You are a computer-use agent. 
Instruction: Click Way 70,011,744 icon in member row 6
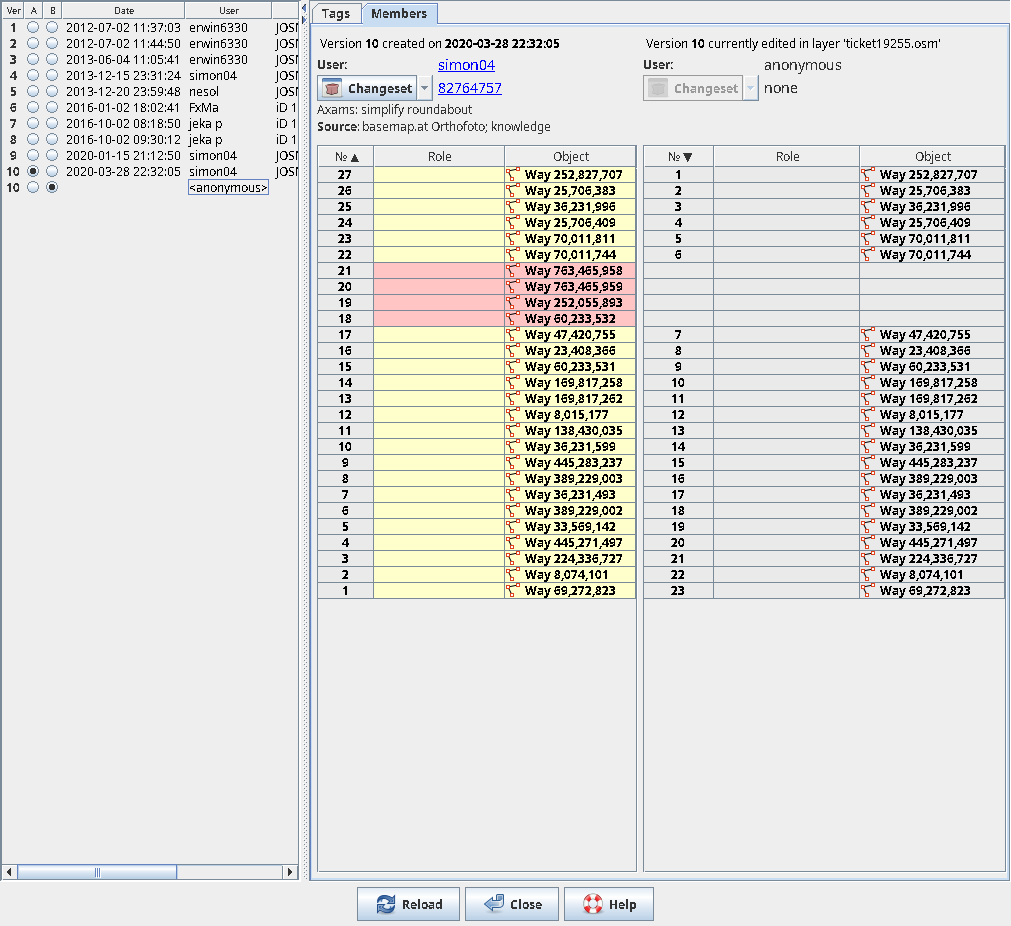pyautogui.click(x=869, y=255)
